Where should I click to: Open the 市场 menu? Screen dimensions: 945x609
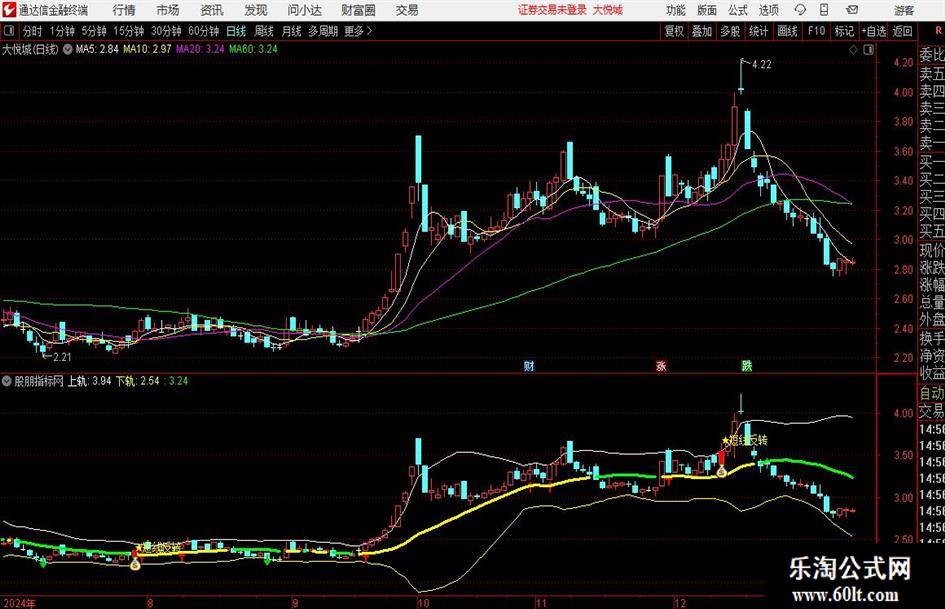point(168,10)
